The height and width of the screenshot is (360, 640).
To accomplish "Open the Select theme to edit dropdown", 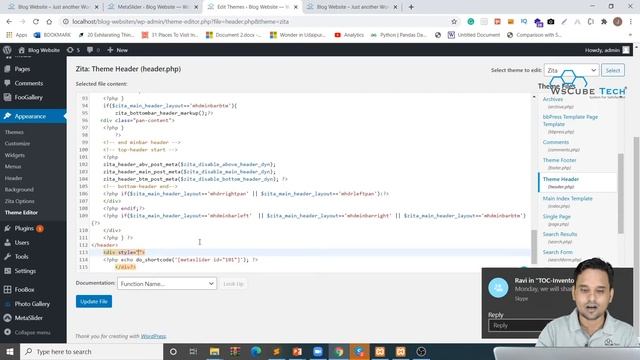I will coord(571,70).
